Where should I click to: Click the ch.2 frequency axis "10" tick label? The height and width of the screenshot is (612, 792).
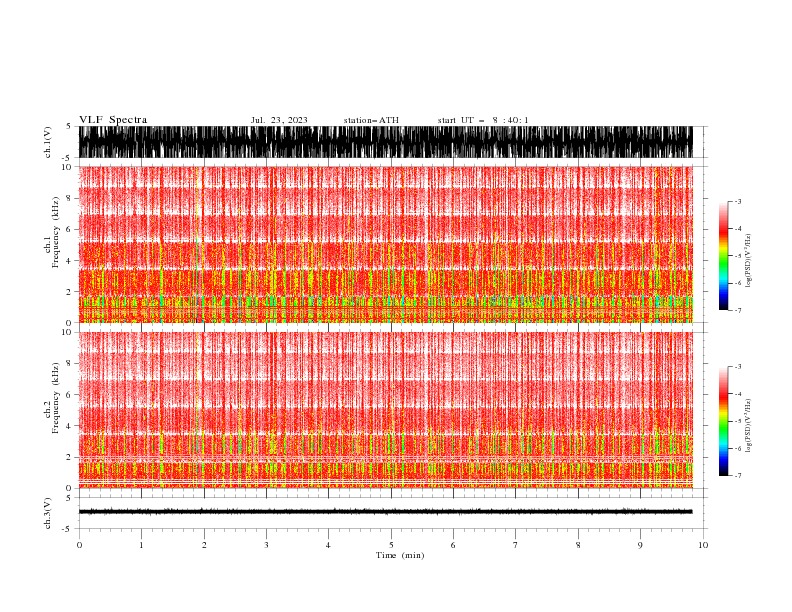pos(67,332)
